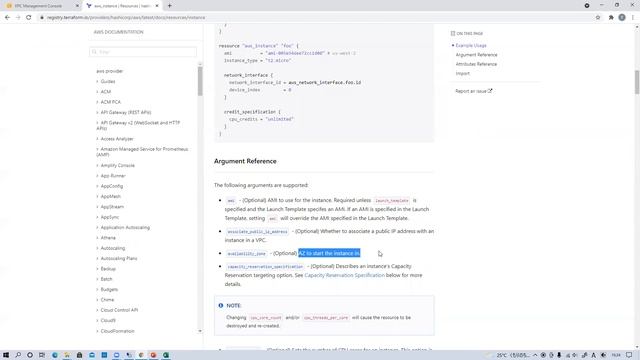Screen dimensions: 640x360
Task: Open Application Autoscaling sidebar item
Action: (125, 227)
